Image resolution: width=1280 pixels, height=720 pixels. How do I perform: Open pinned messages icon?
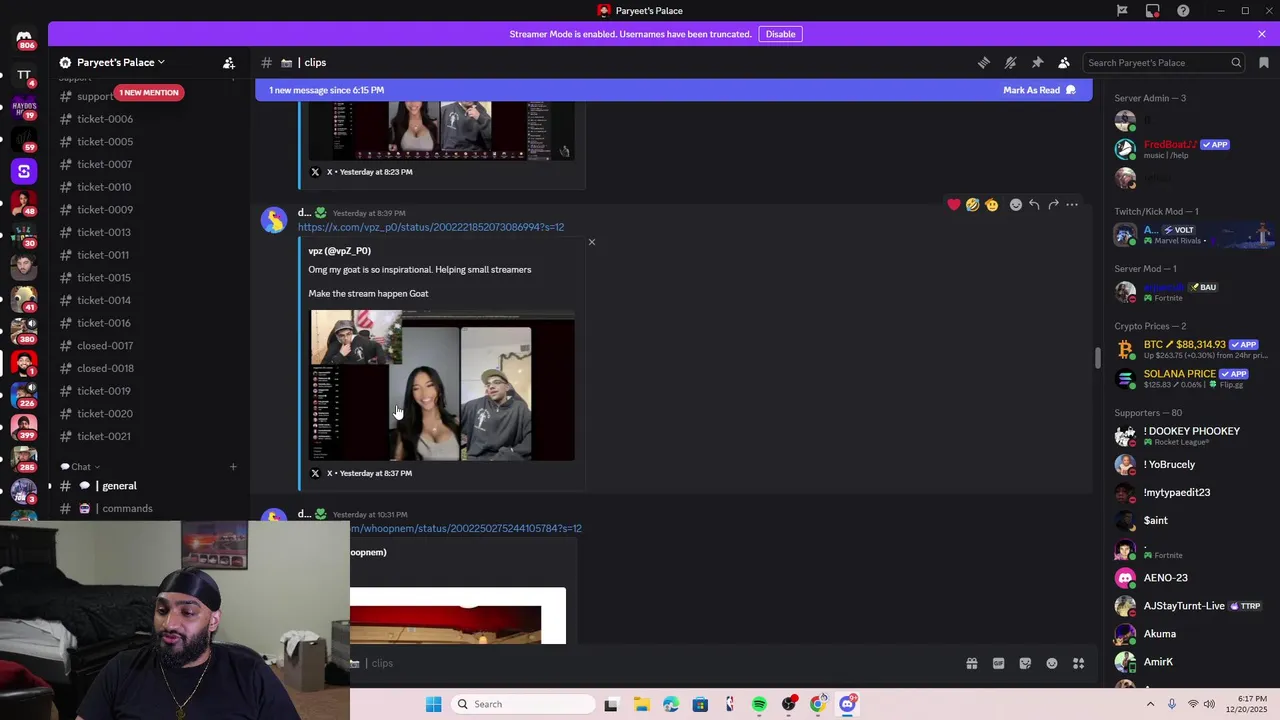click(x=1037, y=63)
